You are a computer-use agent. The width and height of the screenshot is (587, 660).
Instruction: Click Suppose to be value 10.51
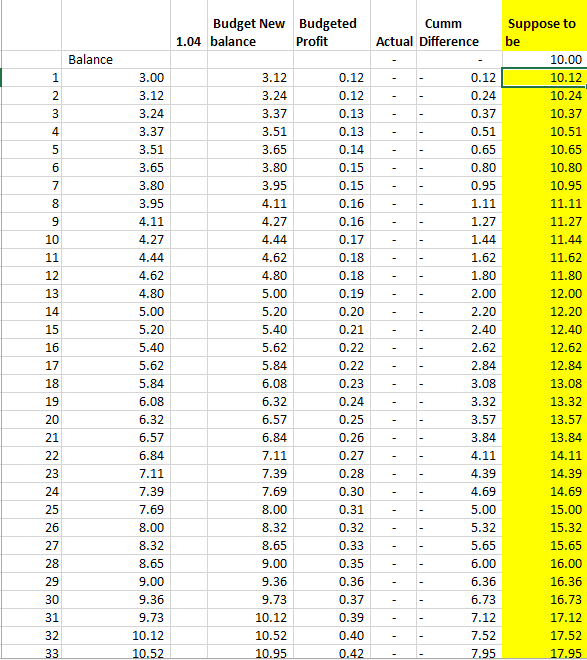pyautogui.click(x=545, y=132)
